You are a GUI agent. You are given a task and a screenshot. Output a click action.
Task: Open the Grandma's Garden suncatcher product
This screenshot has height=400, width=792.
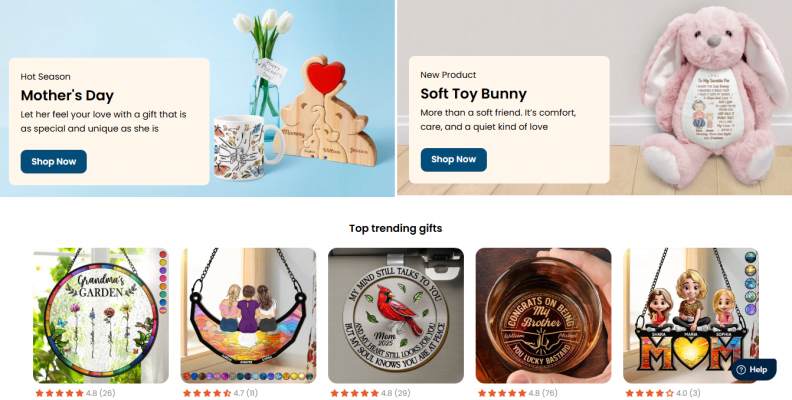coord(101,315)
